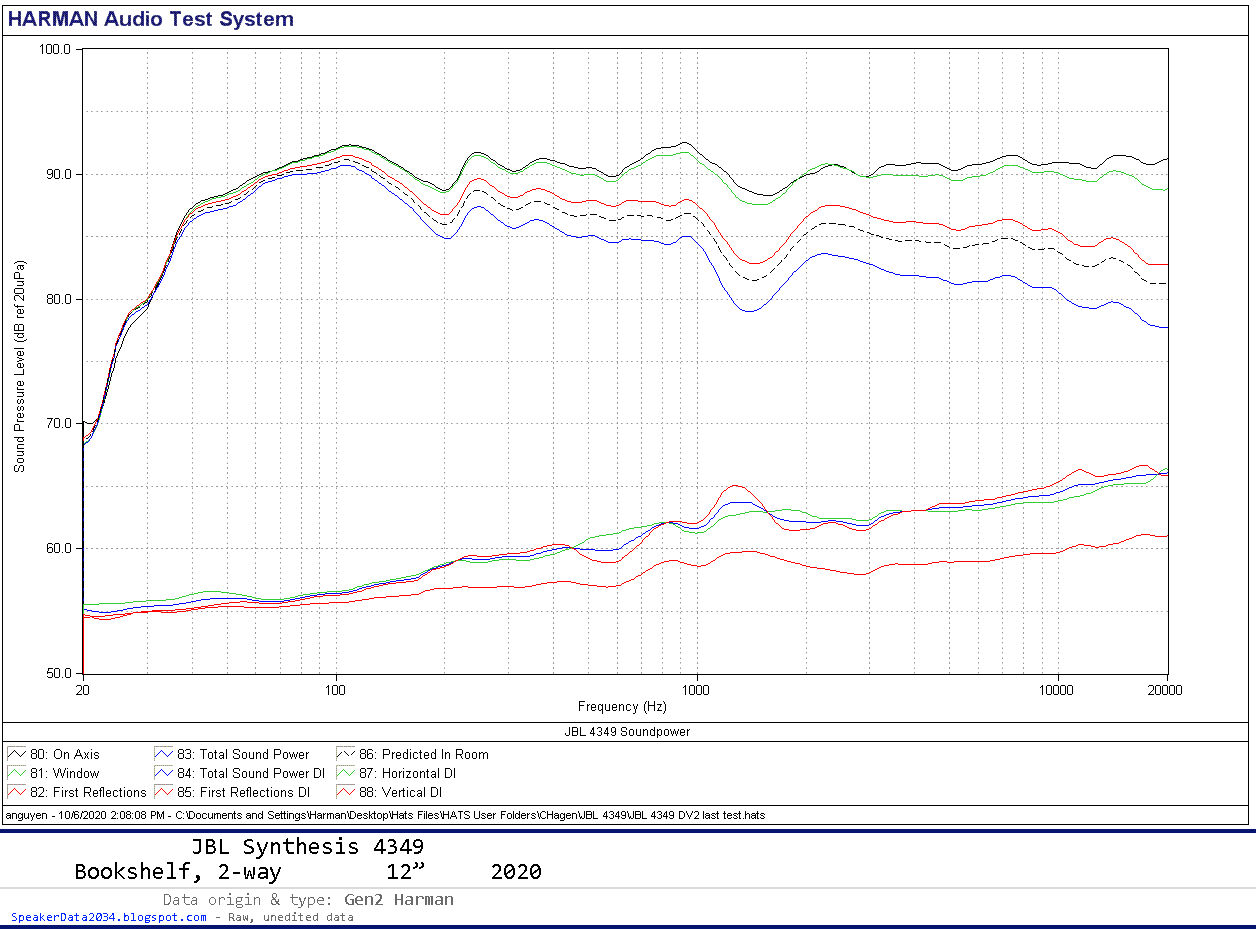Click the red icon for First Reflections DI
The width and height of the screenshot is (1256, 929).
(164, 792)
